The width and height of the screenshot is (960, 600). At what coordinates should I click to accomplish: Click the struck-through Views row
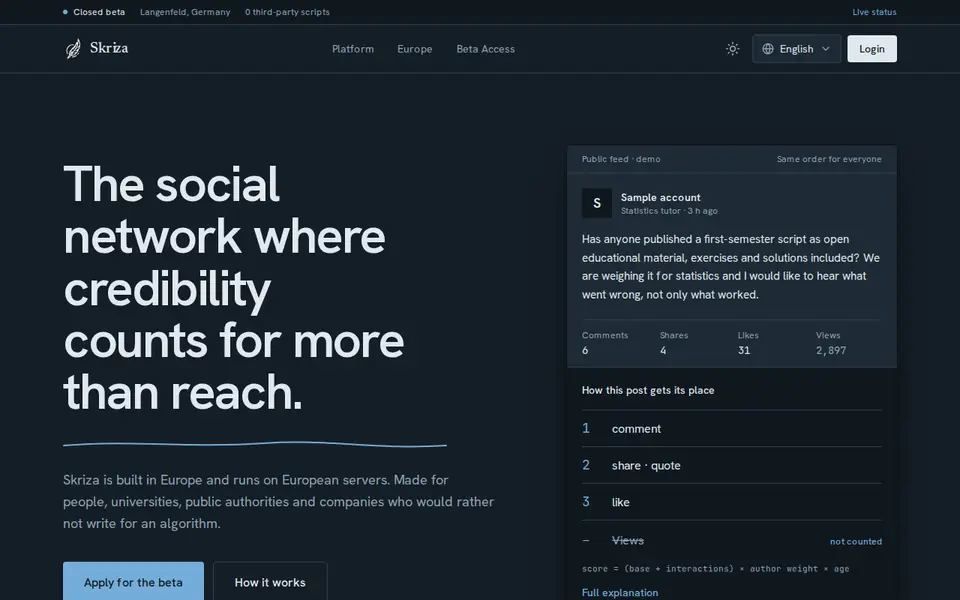[732, 541]
